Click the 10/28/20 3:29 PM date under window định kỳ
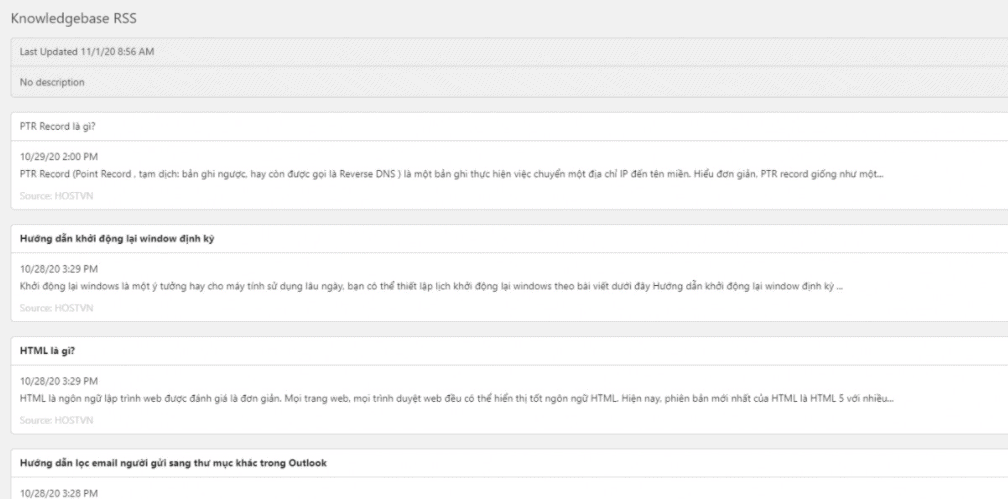1008x499 pixels. pyautogui.click(x=59, y=269)
